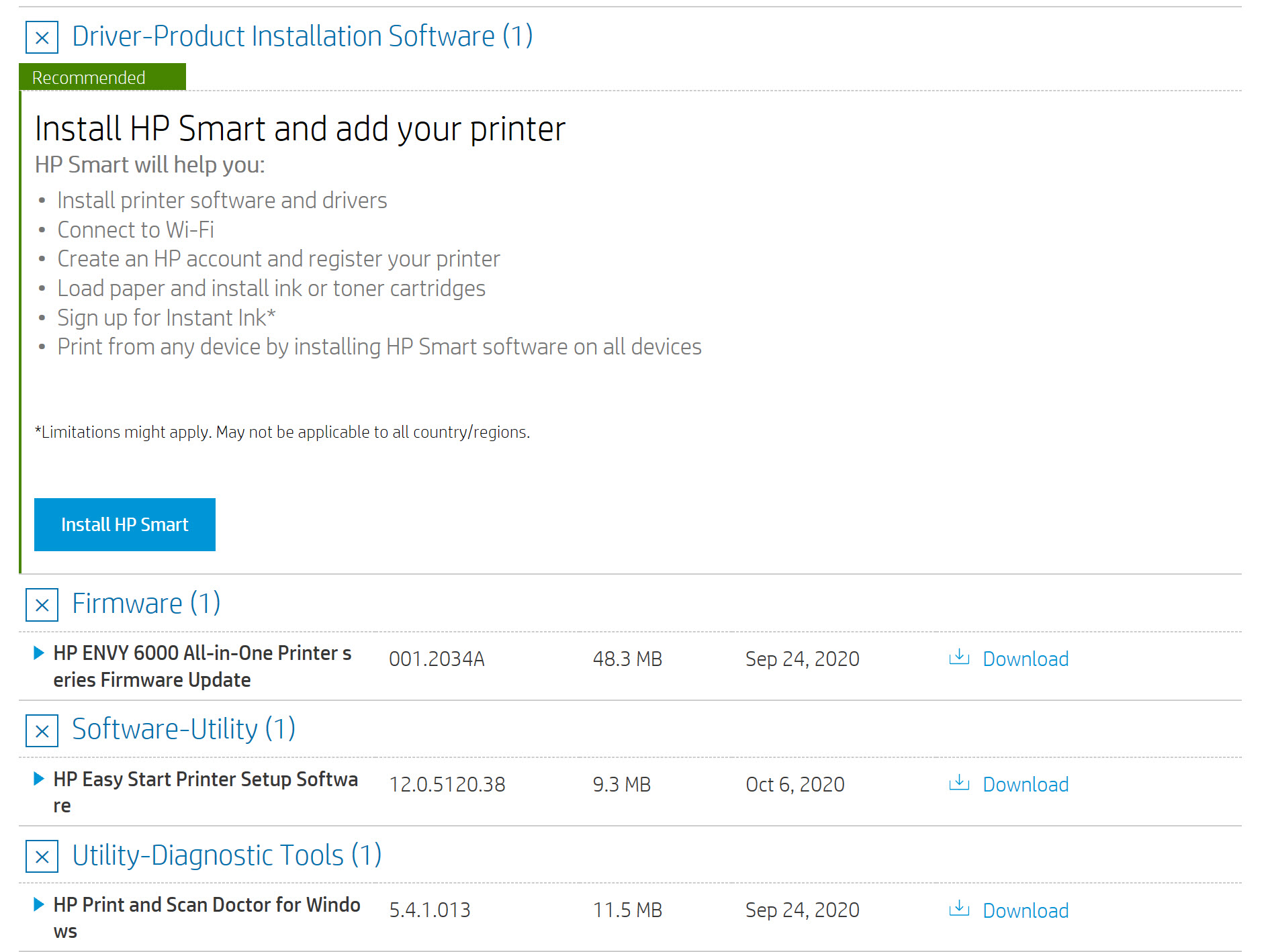Viewport: 1268px width, 952px height.
Task: Click the blue arrow before HP ENVY firmware entry
Action: point(38,653)
